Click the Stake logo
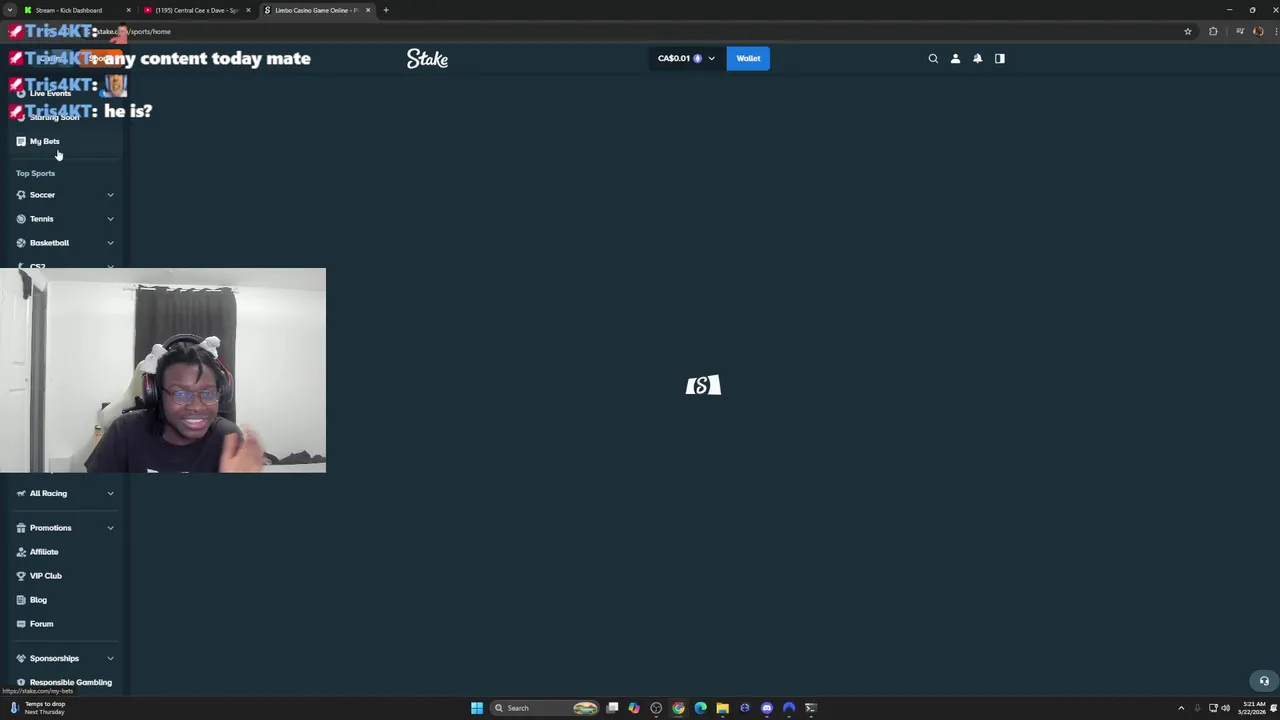 427,59
